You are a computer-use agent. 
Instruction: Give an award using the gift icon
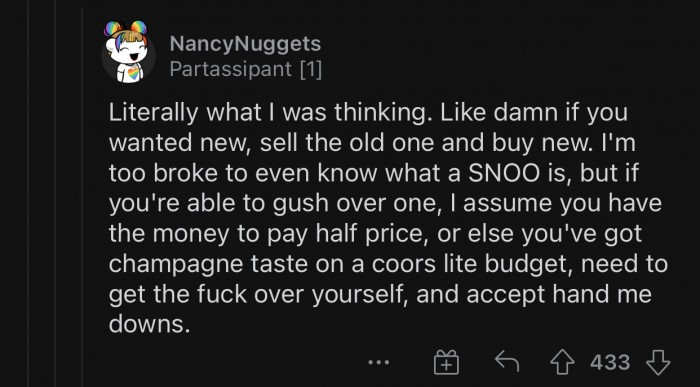(446, 362)
